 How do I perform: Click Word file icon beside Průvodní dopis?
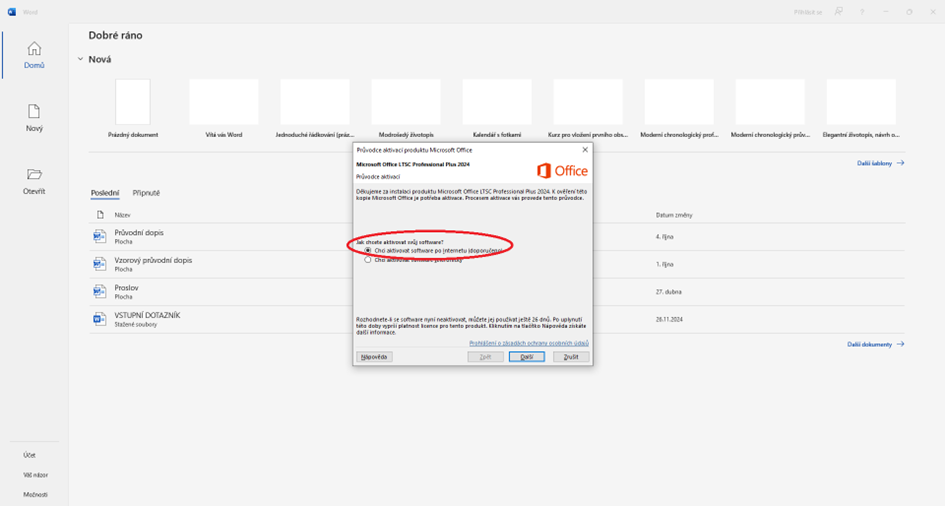click(99, 236)
